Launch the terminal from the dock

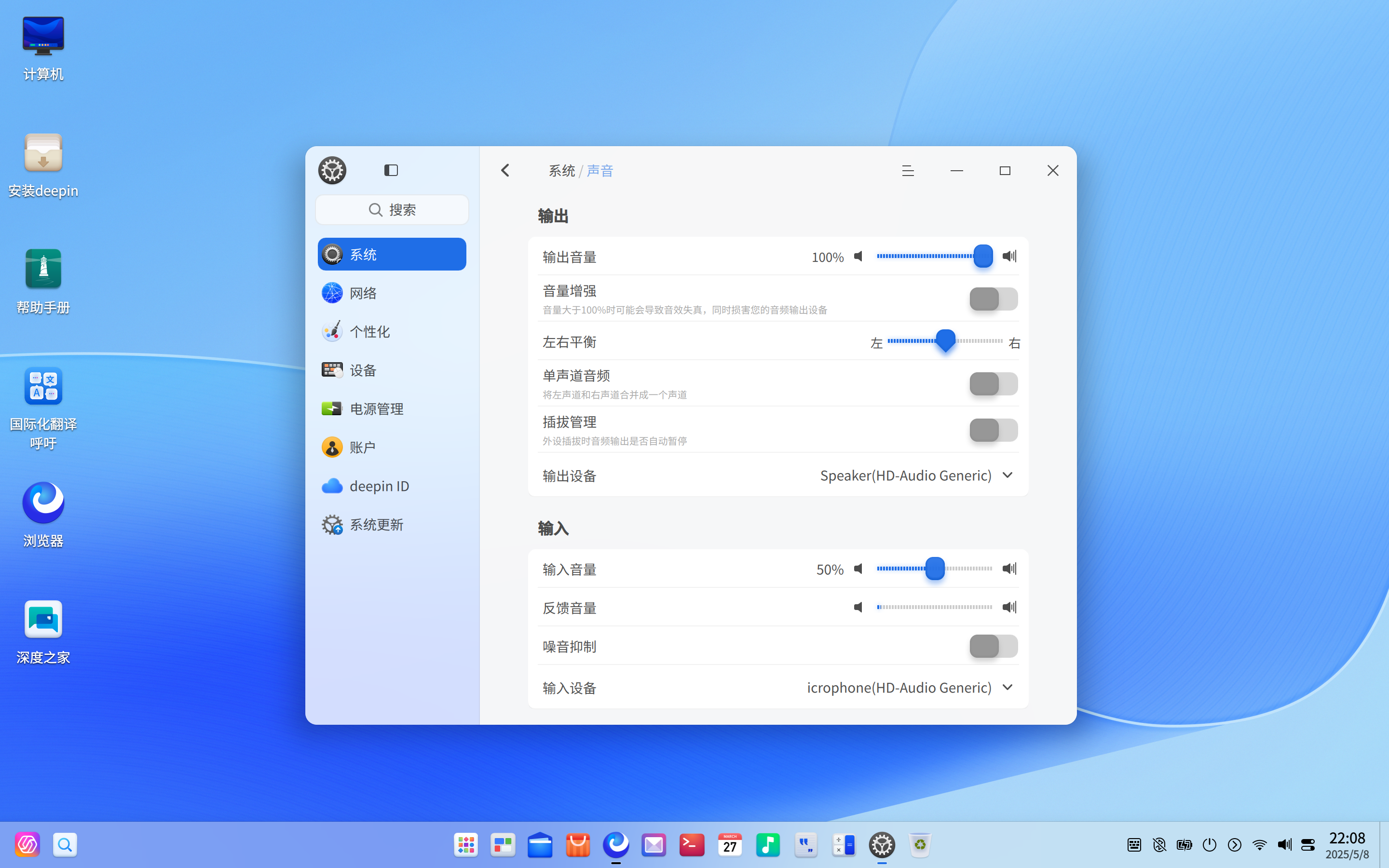[x=692, y=844]
